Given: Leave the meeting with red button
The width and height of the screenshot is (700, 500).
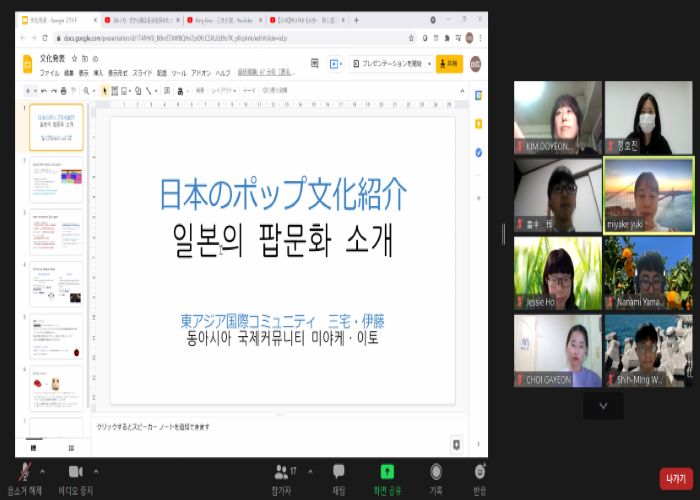Looking at the screenshot, I should (x=675, y=477).
